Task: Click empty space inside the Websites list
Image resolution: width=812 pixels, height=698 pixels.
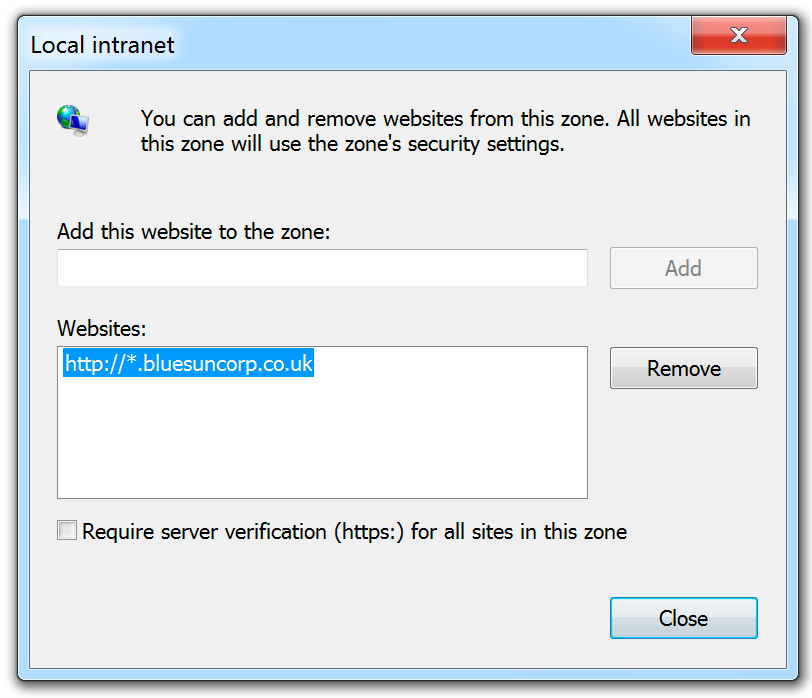Action: point(322,435)
